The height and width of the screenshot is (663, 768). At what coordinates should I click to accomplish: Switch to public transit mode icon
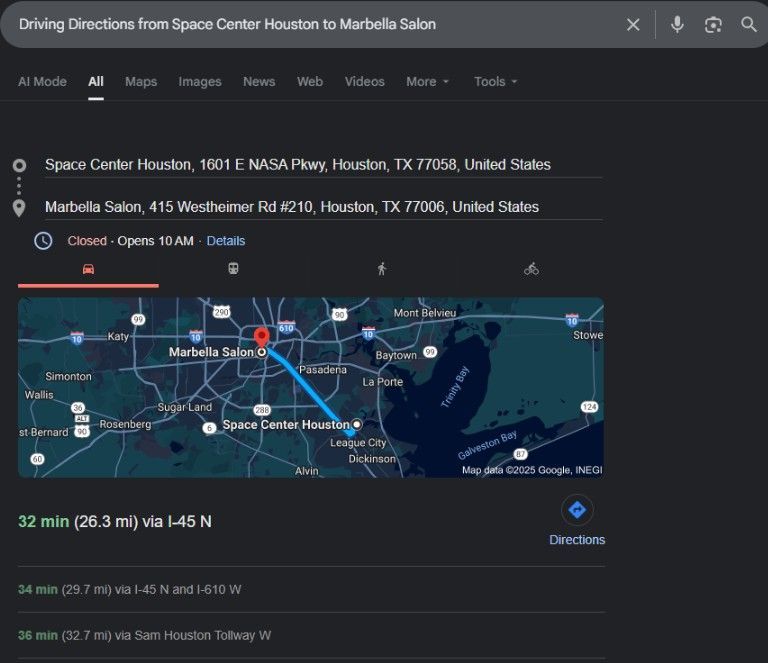tap(234, 269)
